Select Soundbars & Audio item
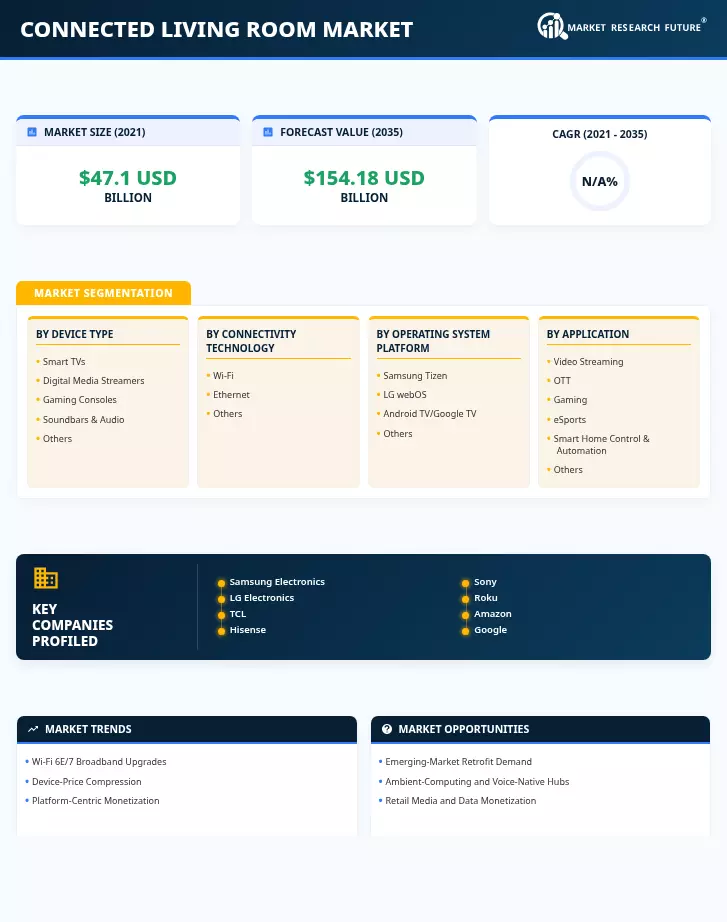727x922 pixels. click(x=83, y=419)
